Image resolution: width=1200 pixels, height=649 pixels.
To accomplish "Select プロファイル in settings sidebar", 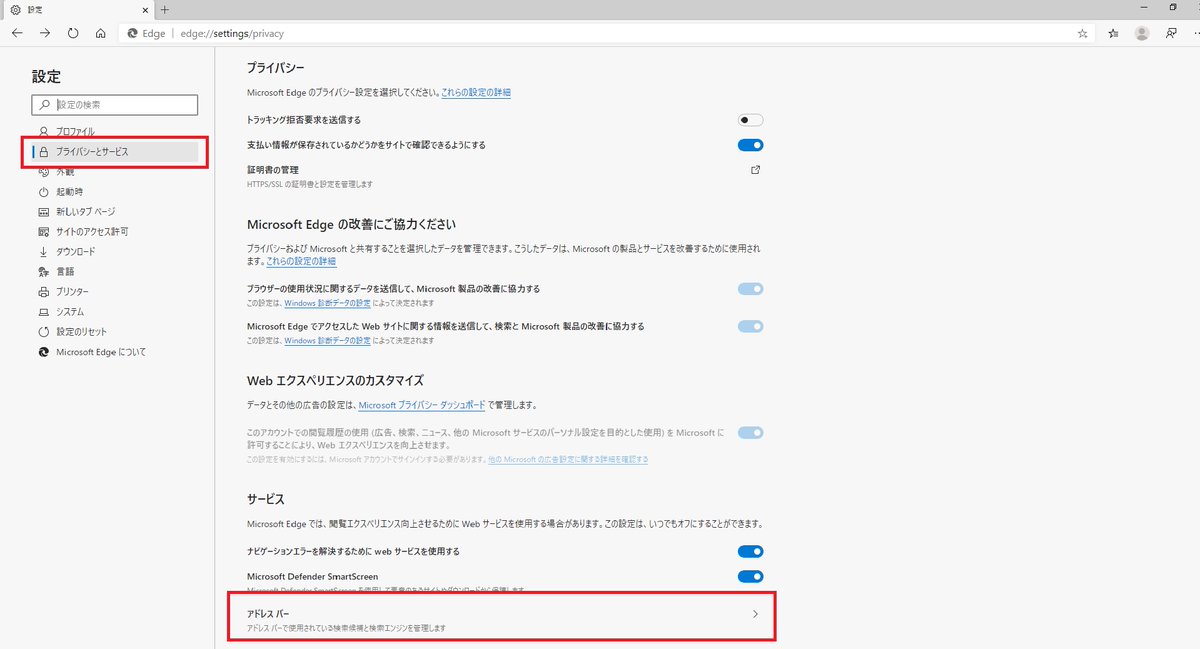I will 75,131.
